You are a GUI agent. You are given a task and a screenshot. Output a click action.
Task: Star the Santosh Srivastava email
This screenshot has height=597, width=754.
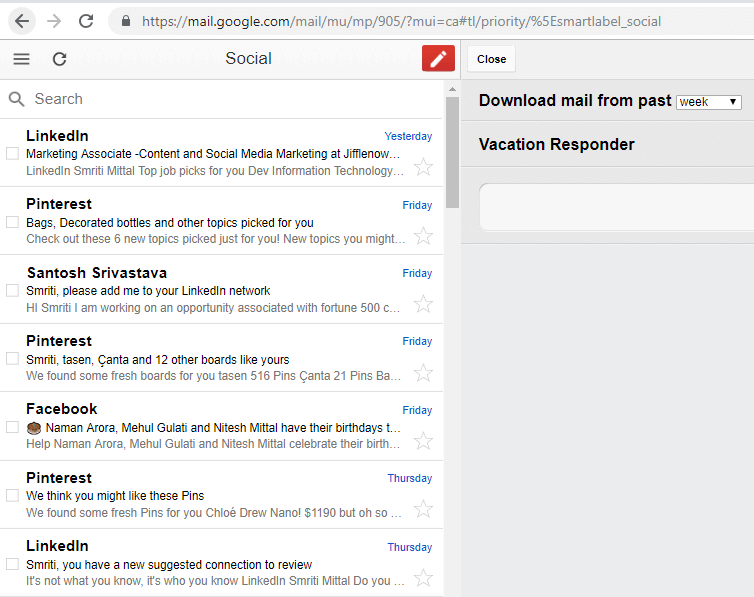click(x=423, y=304)
